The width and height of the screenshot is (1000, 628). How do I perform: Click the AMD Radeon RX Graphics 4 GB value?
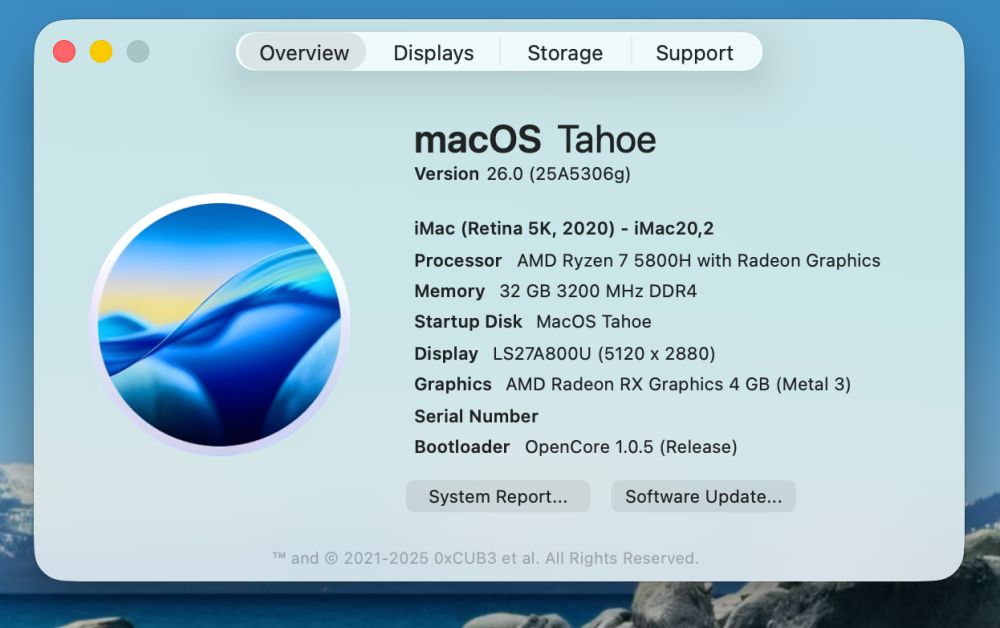679,384
